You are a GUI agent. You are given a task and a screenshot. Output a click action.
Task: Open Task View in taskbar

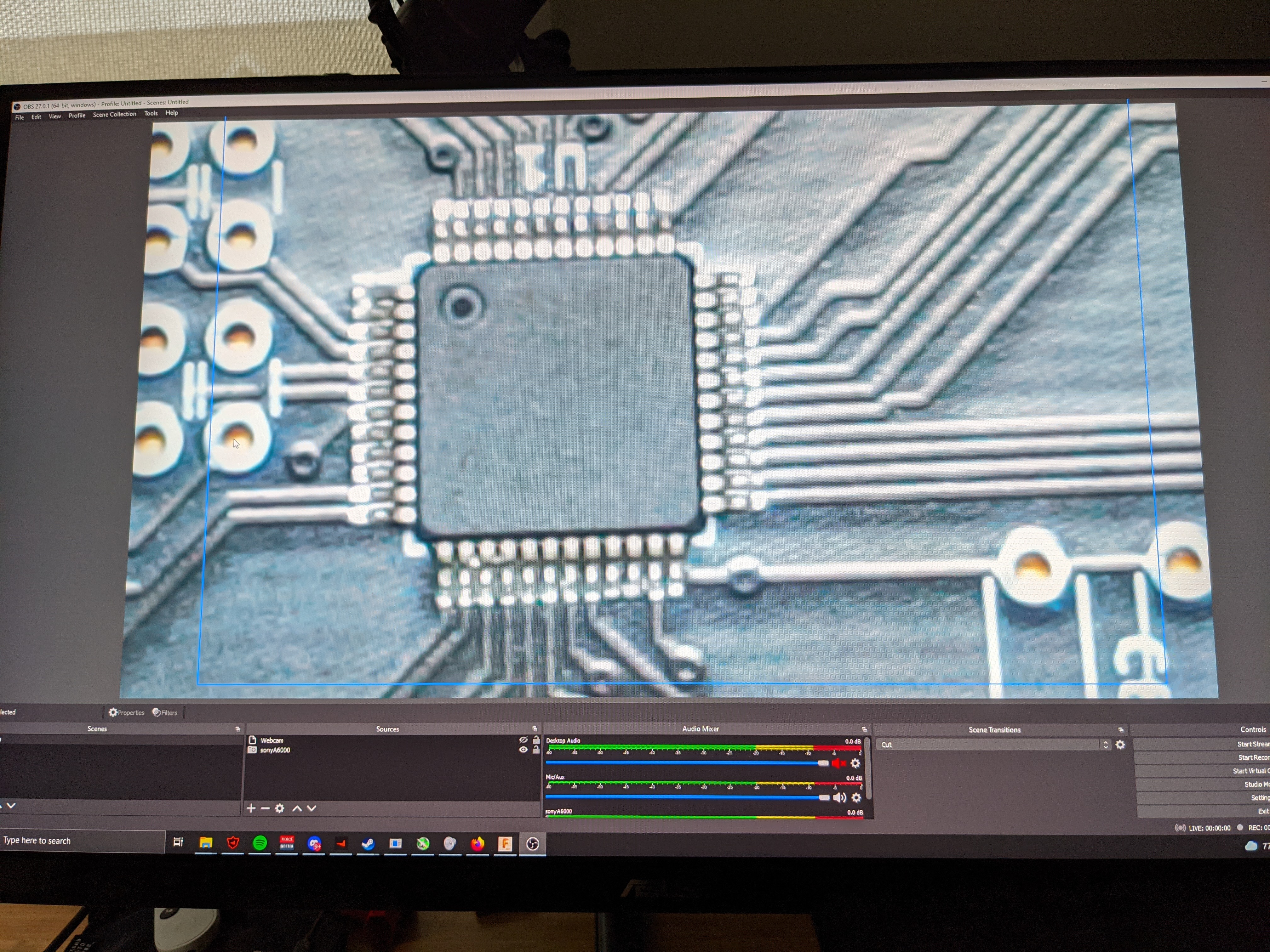click(x=178, y=842)
